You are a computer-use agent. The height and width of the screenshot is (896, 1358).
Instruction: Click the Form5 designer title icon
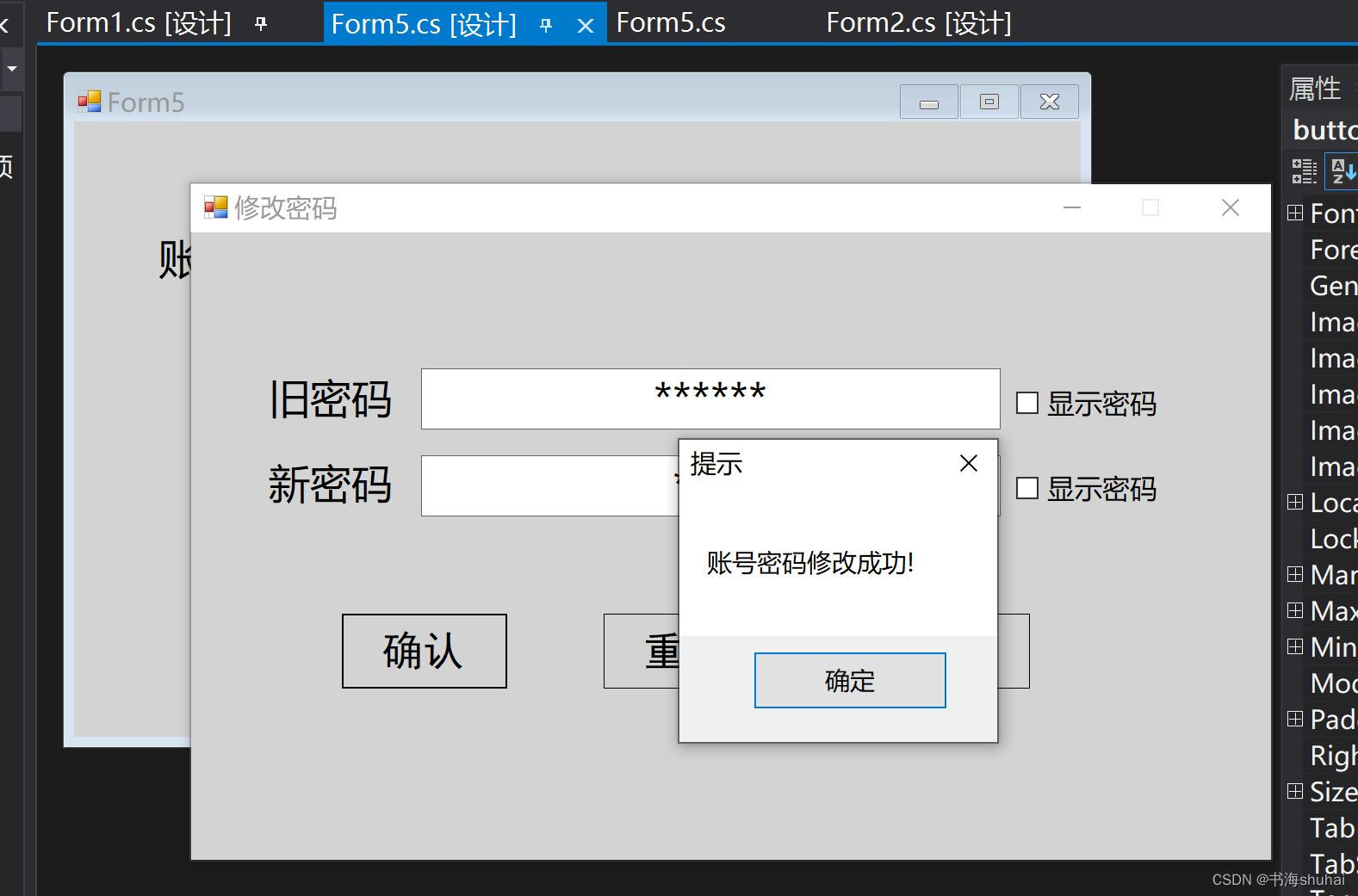click(90, 102)
